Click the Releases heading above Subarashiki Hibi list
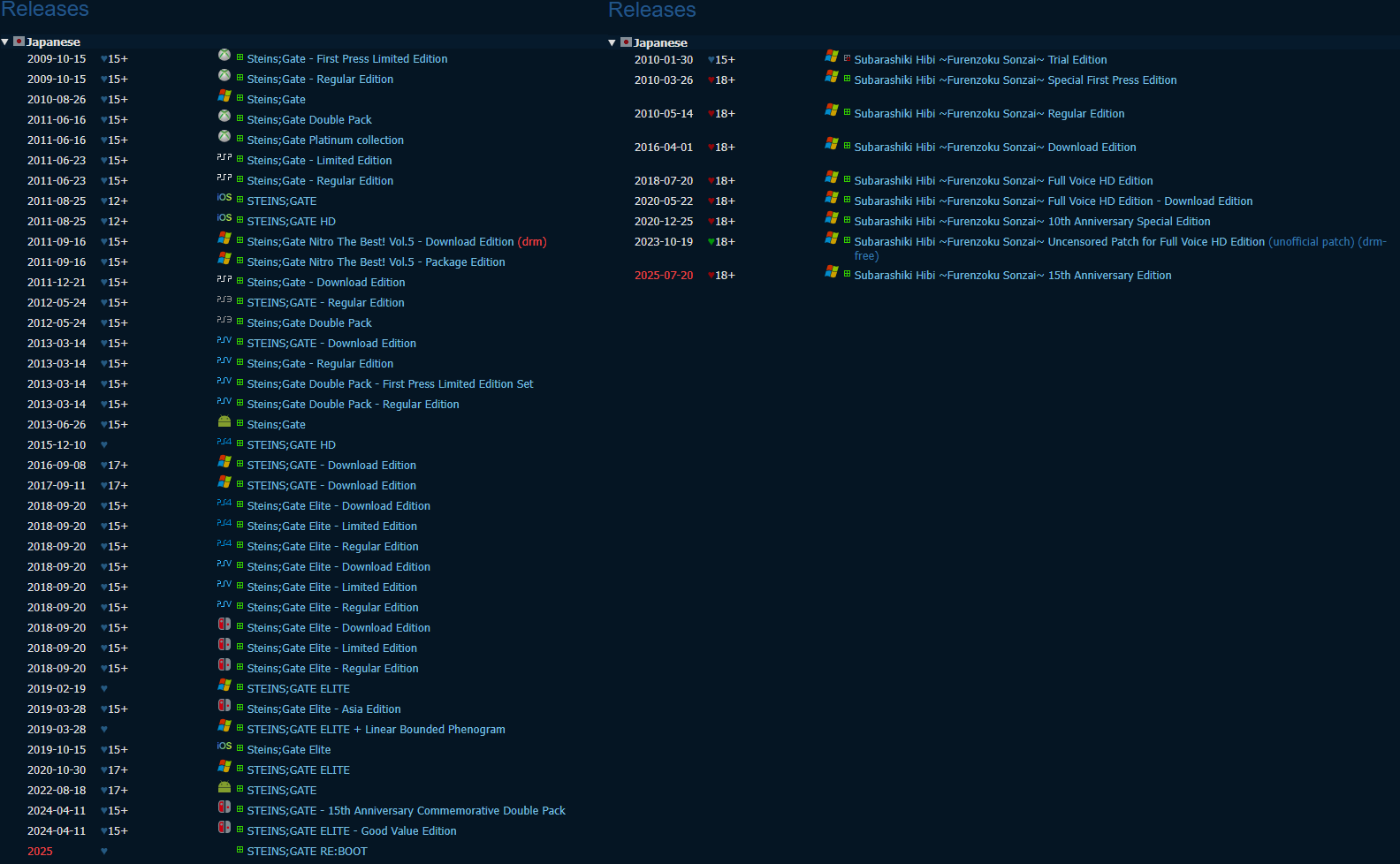The image size is (1400, 864). point(652,10)
